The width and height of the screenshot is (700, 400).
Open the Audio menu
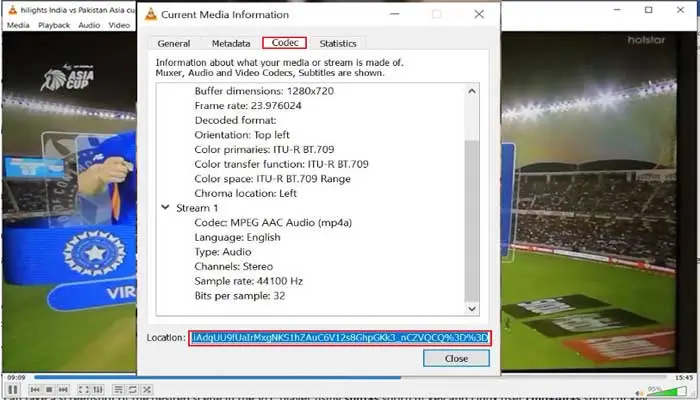tap(89, 24)
